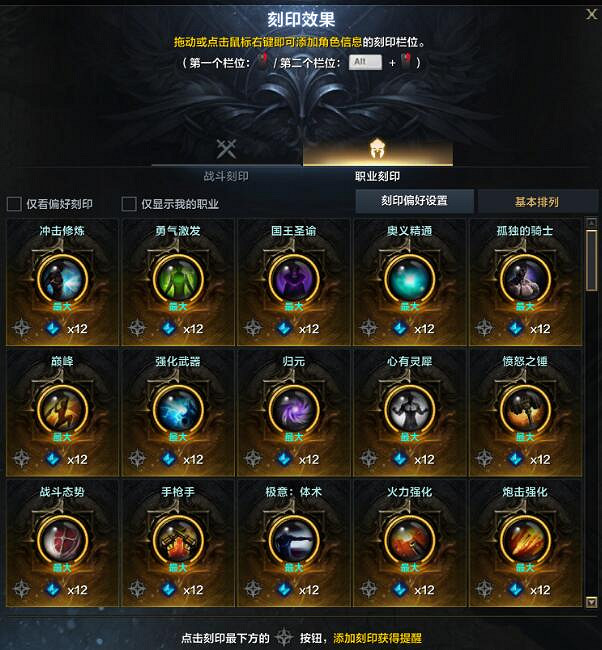The width and height of the screenshot is (602, 650).
Task: Choose the 国王圣谕 purple engraving icon
Action: [294, 279]
